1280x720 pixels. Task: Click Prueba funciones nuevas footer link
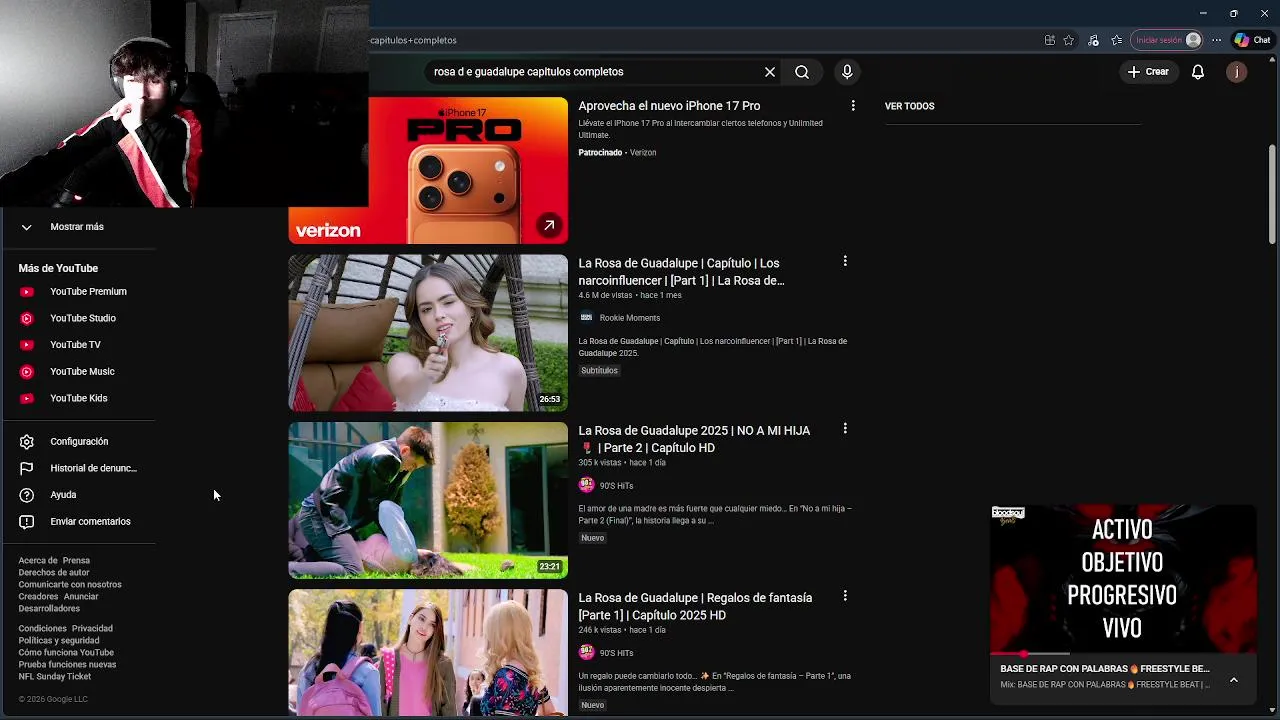pyautogui.click(x=67, y=665)
